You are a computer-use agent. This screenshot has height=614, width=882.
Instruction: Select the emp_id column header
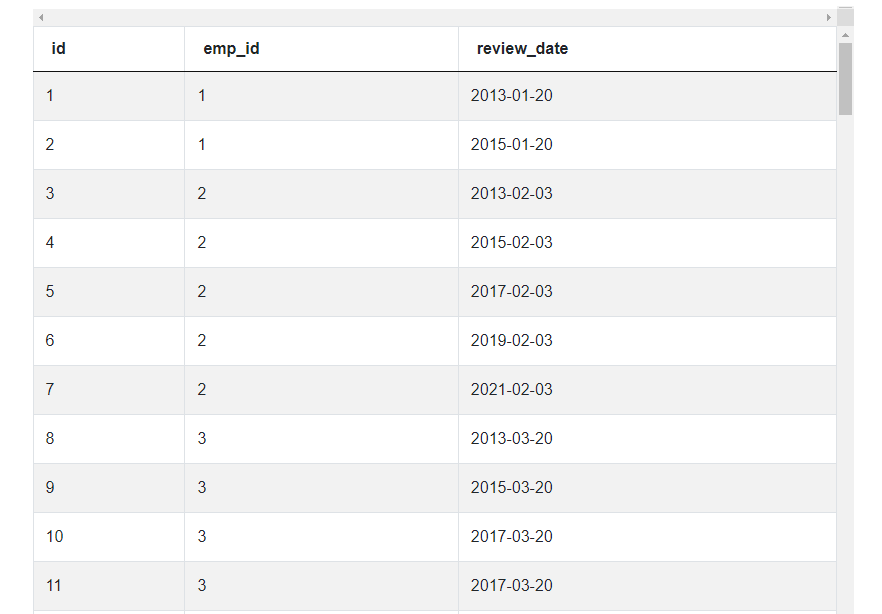click(321, 49)
